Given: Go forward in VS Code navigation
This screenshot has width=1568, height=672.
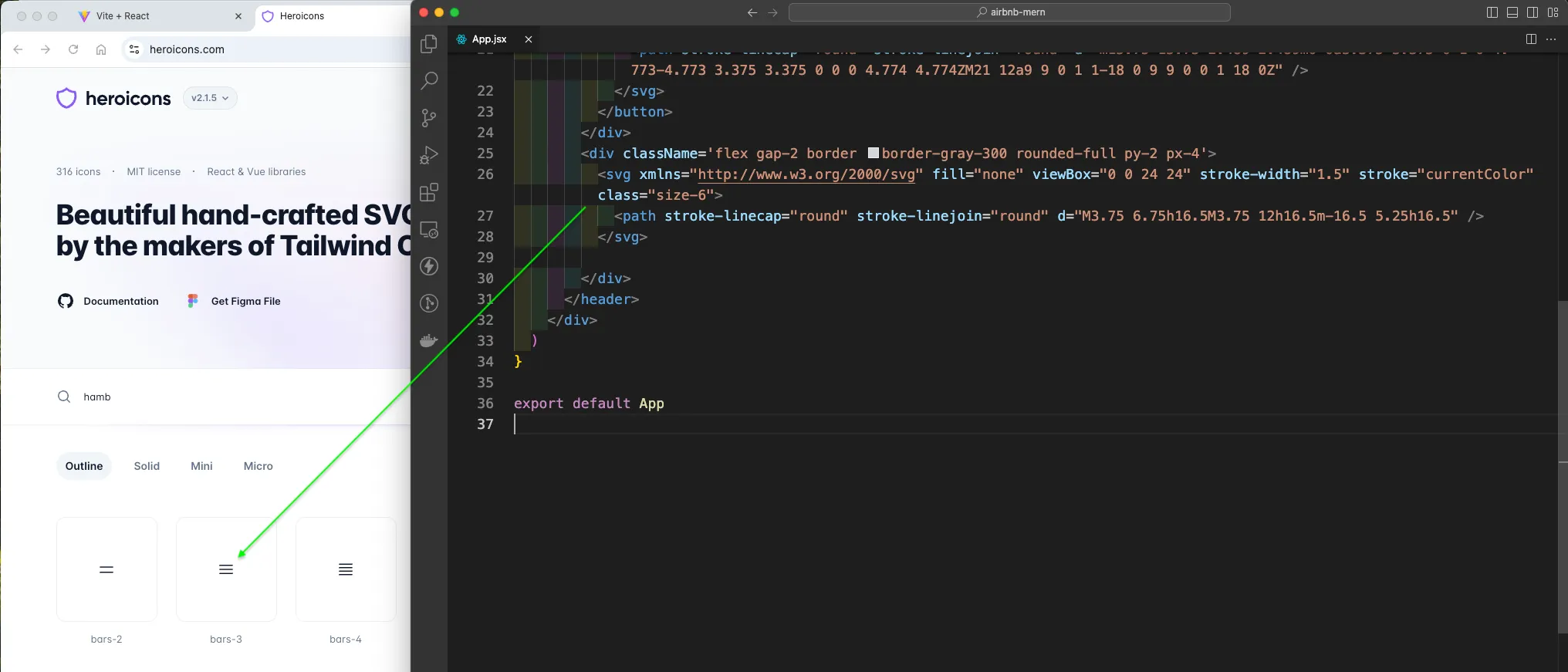Looking at the screenshot, I should coord(772,12).
